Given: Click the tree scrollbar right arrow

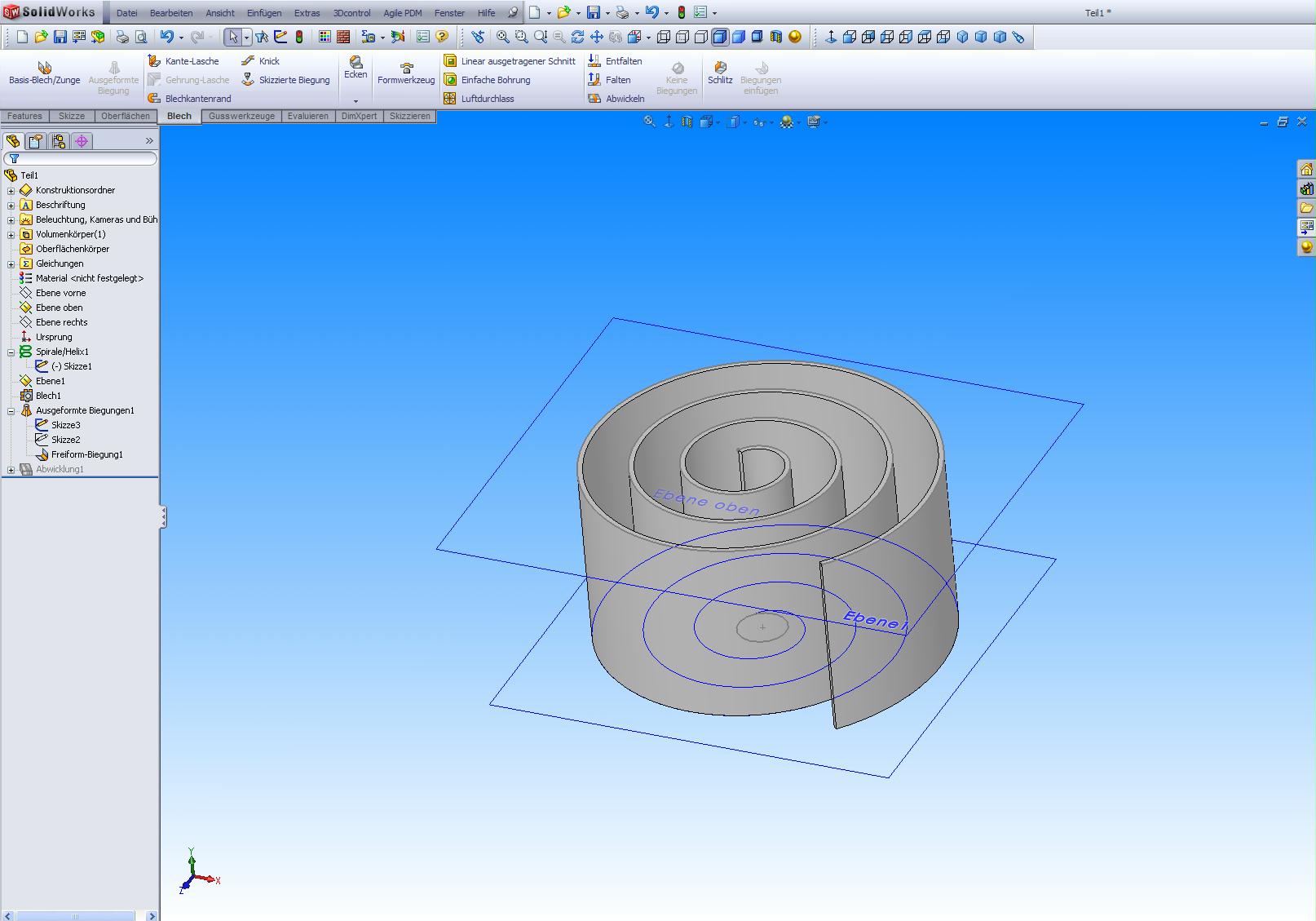Looking at the screenshot, I should click(152, 916).
